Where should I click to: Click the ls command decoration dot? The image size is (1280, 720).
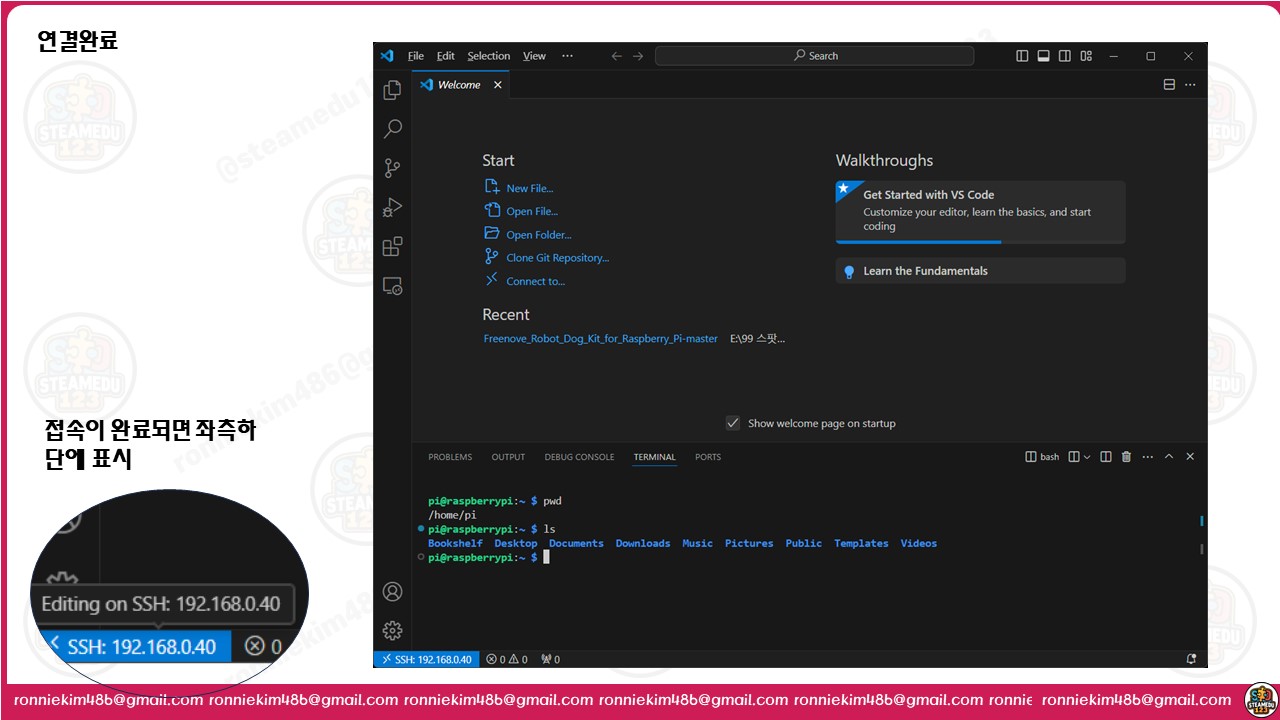point(422,528)
